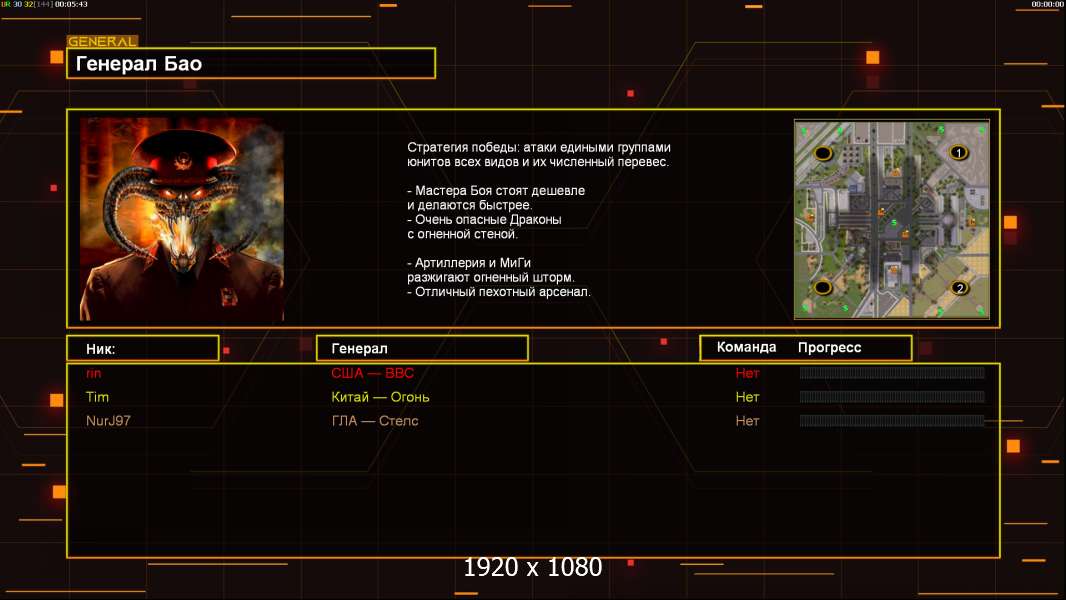1066x600 pixels.
Task: Click the orange building icon on map's left edge
Action: (810, 217)
